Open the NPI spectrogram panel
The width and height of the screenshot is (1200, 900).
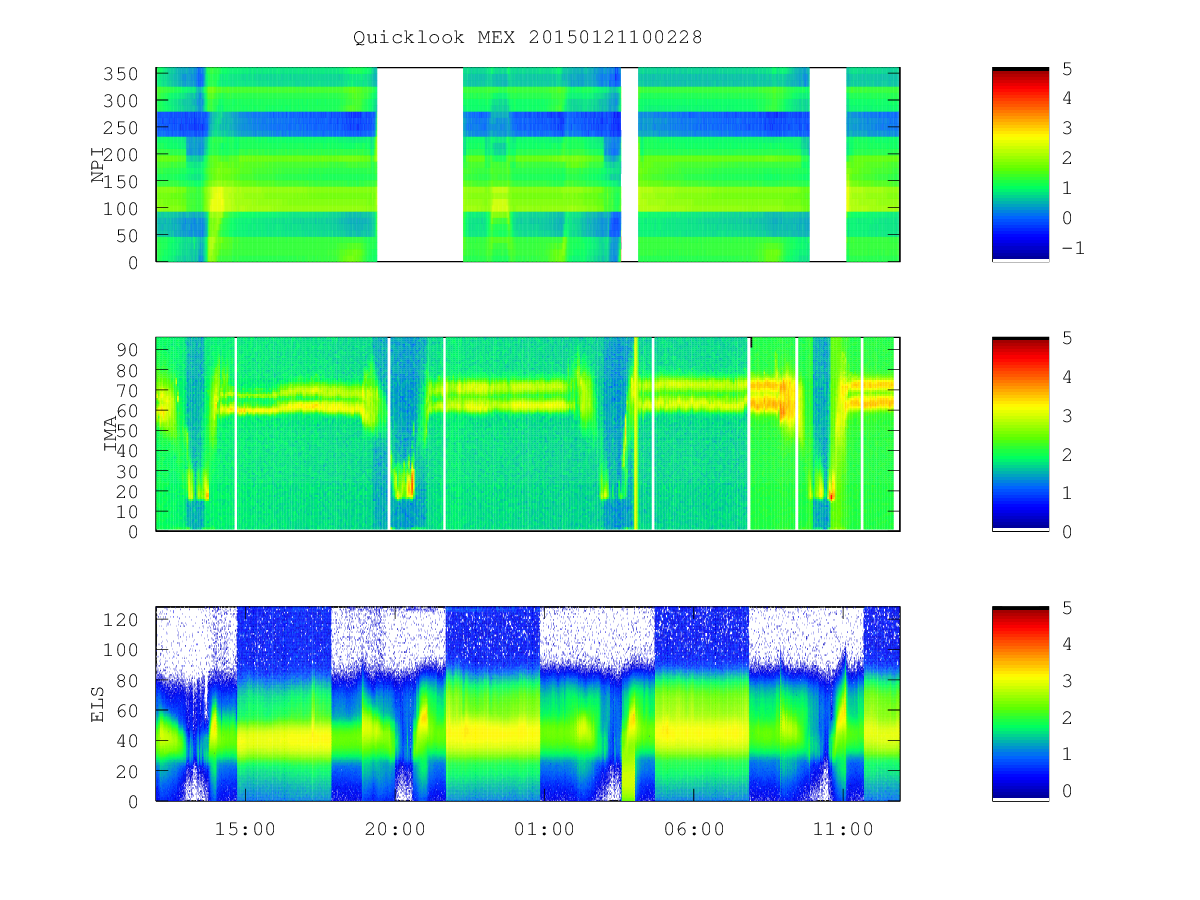(528, 165)
